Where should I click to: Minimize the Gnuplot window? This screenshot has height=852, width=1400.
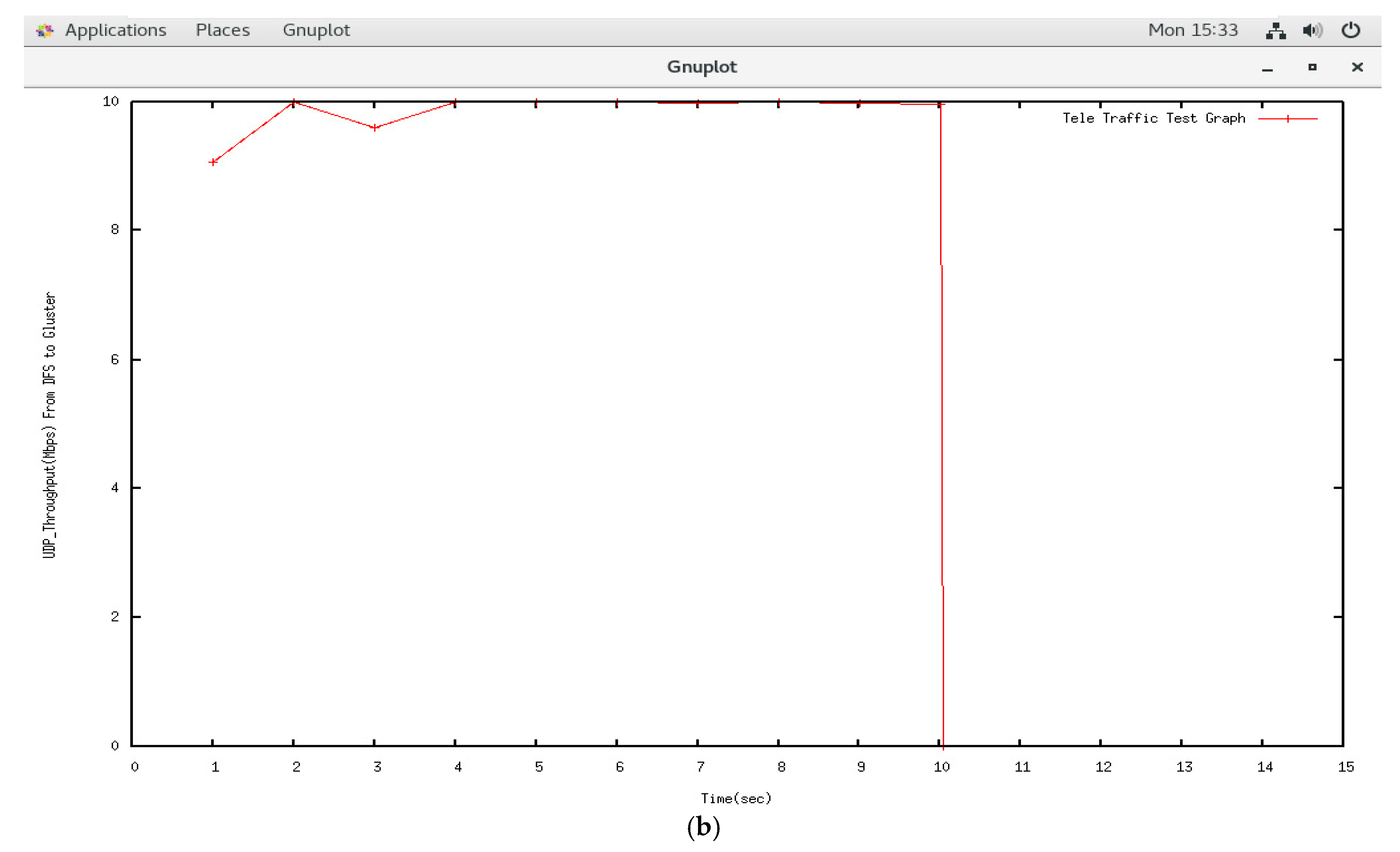coord(1267,68)
